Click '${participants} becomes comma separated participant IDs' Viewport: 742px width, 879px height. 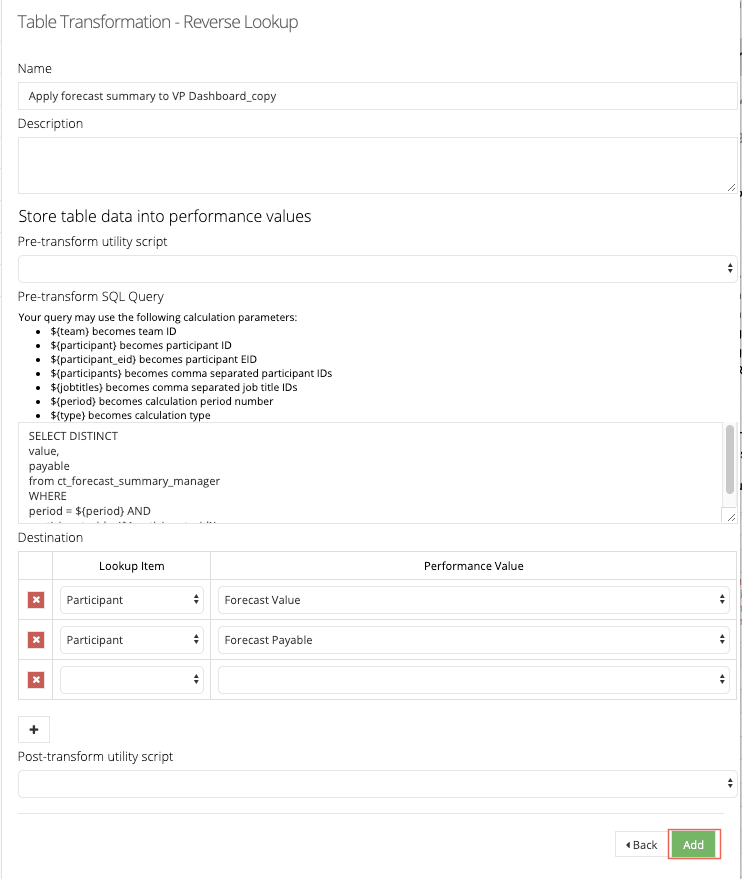click(x=191, y=373)
